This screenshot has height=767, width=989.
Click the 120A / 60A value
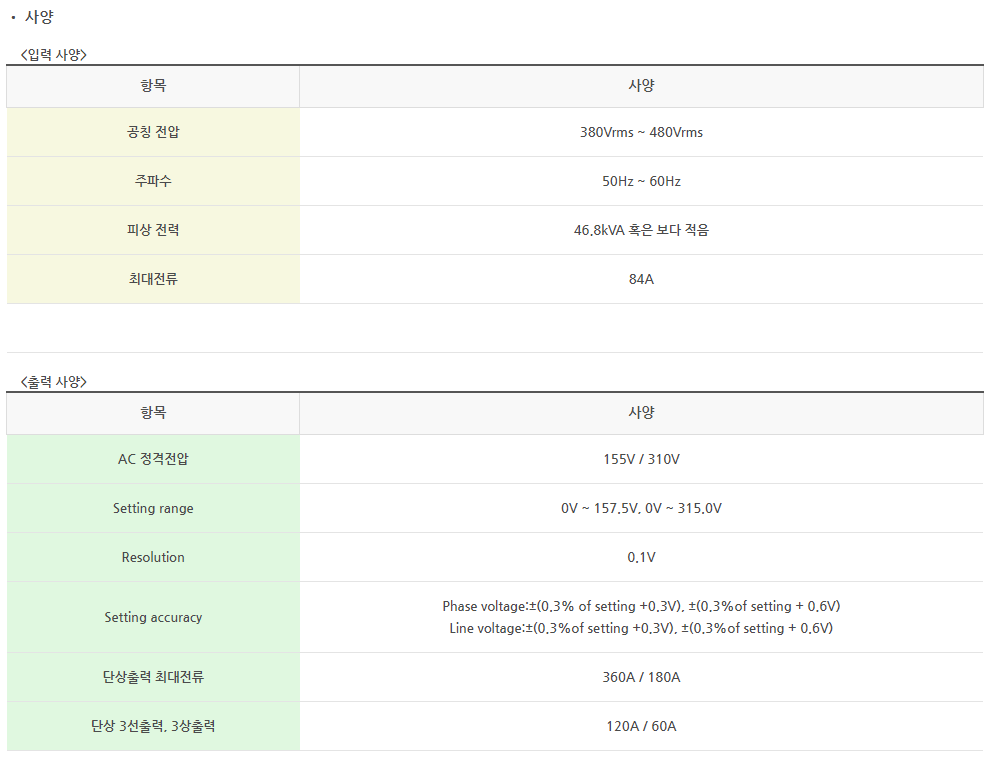[x=641, y=727]
